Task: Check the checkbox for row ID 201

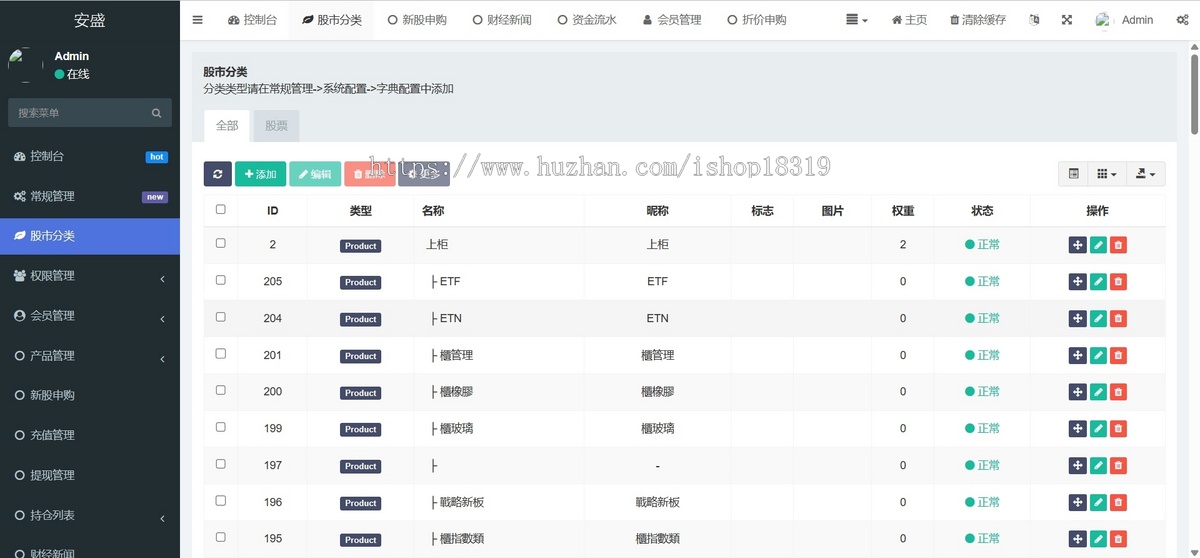Action: [221, 354]
